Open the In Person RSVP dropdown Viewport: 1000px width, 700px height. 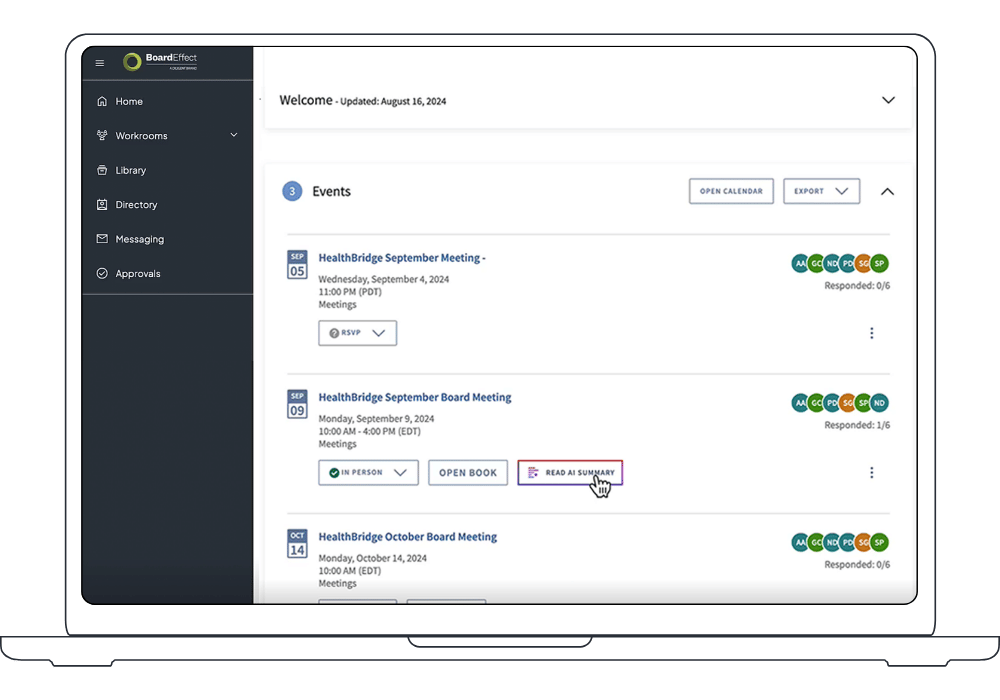pyautogui.click(x=369, y=473)
